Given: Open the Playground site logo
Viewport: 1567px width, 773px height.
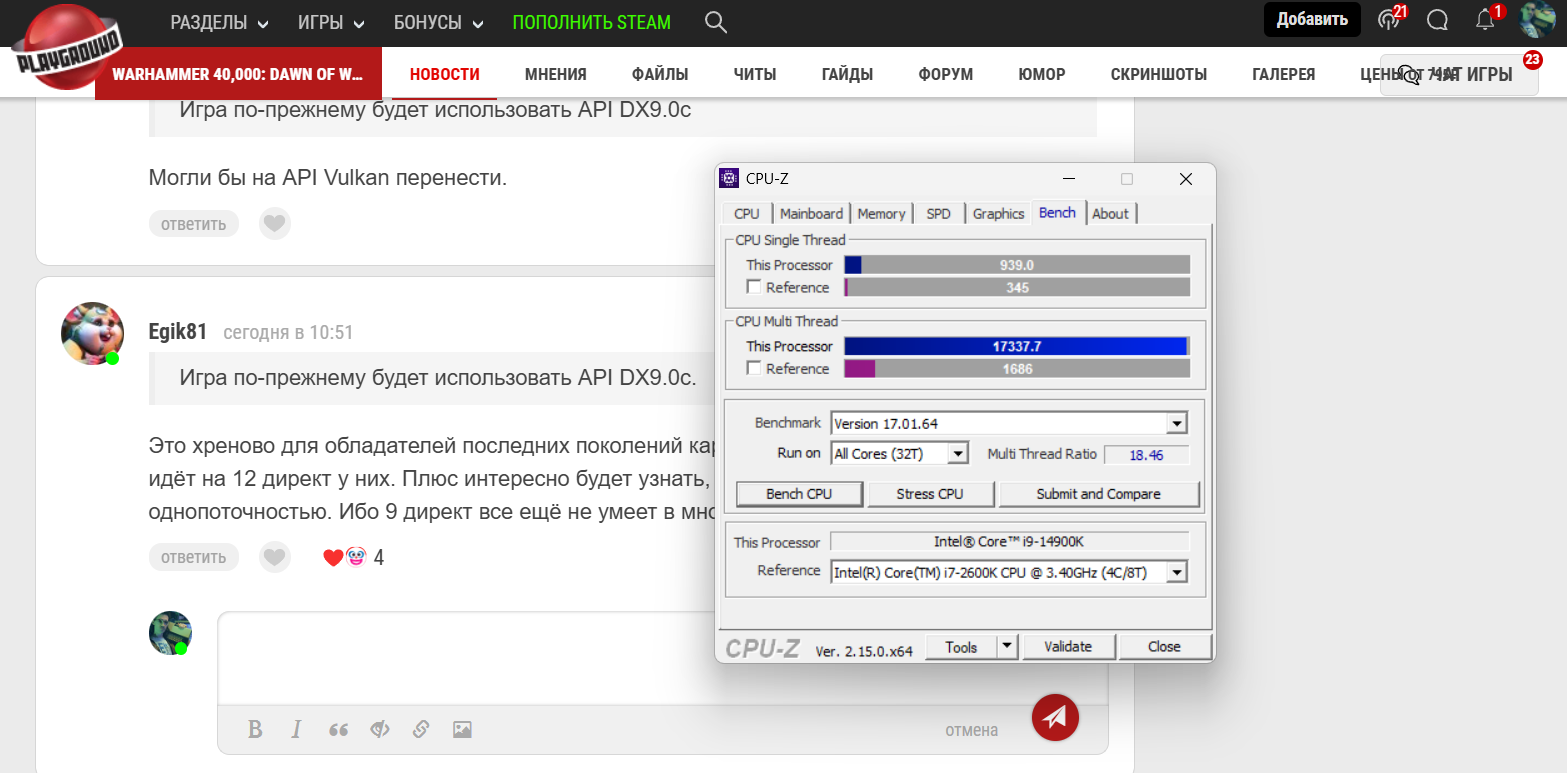Looking at the screenshot, I should 66,45.
